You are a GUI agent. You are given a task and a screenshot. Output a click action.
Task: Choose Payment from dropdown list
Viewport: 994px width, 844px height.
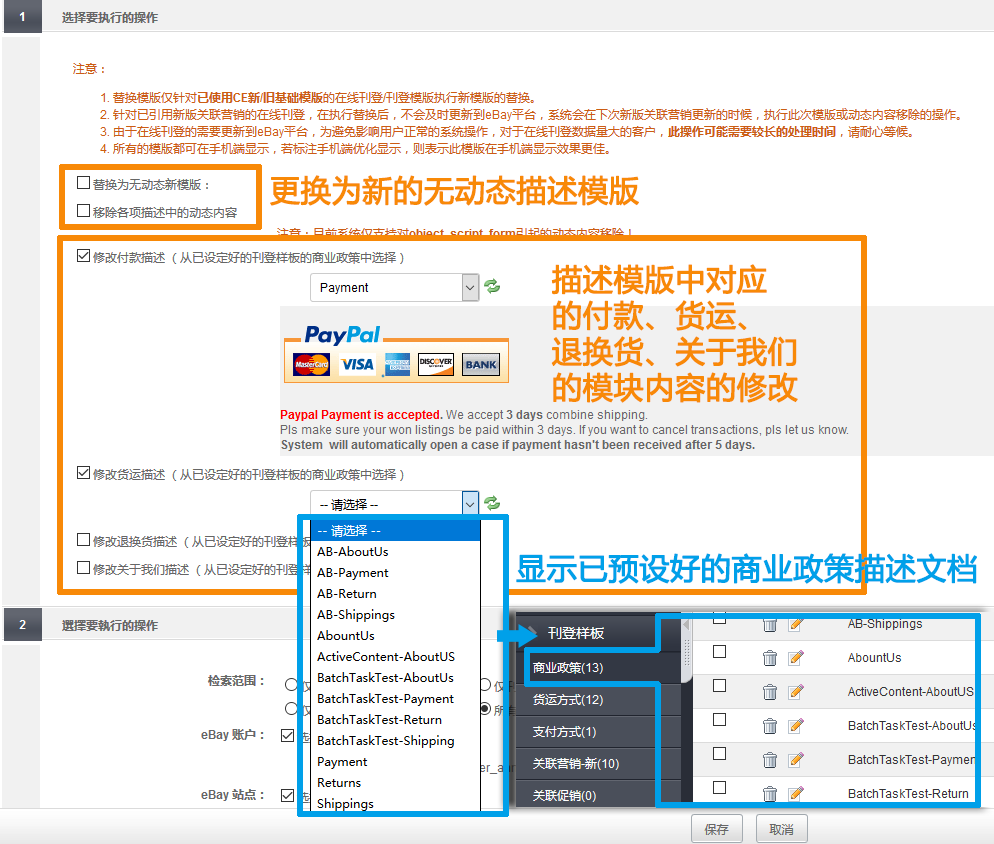tap(396, 762)
